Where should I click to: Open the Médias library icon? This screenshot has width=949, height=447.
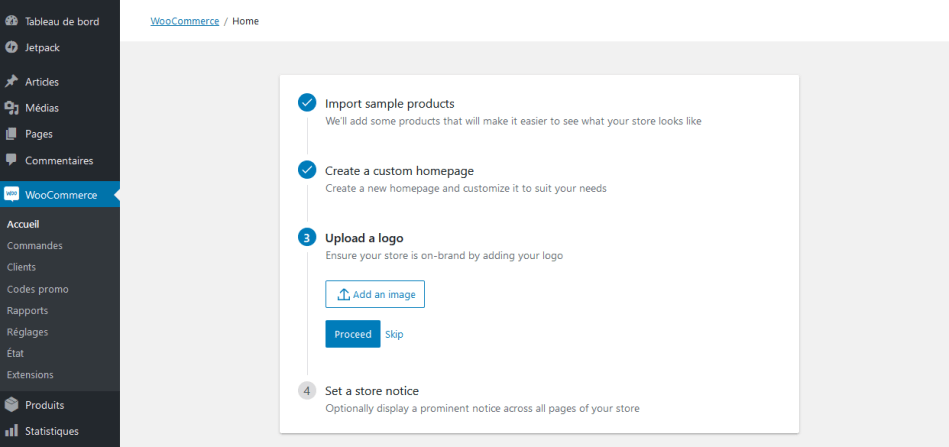11,108
